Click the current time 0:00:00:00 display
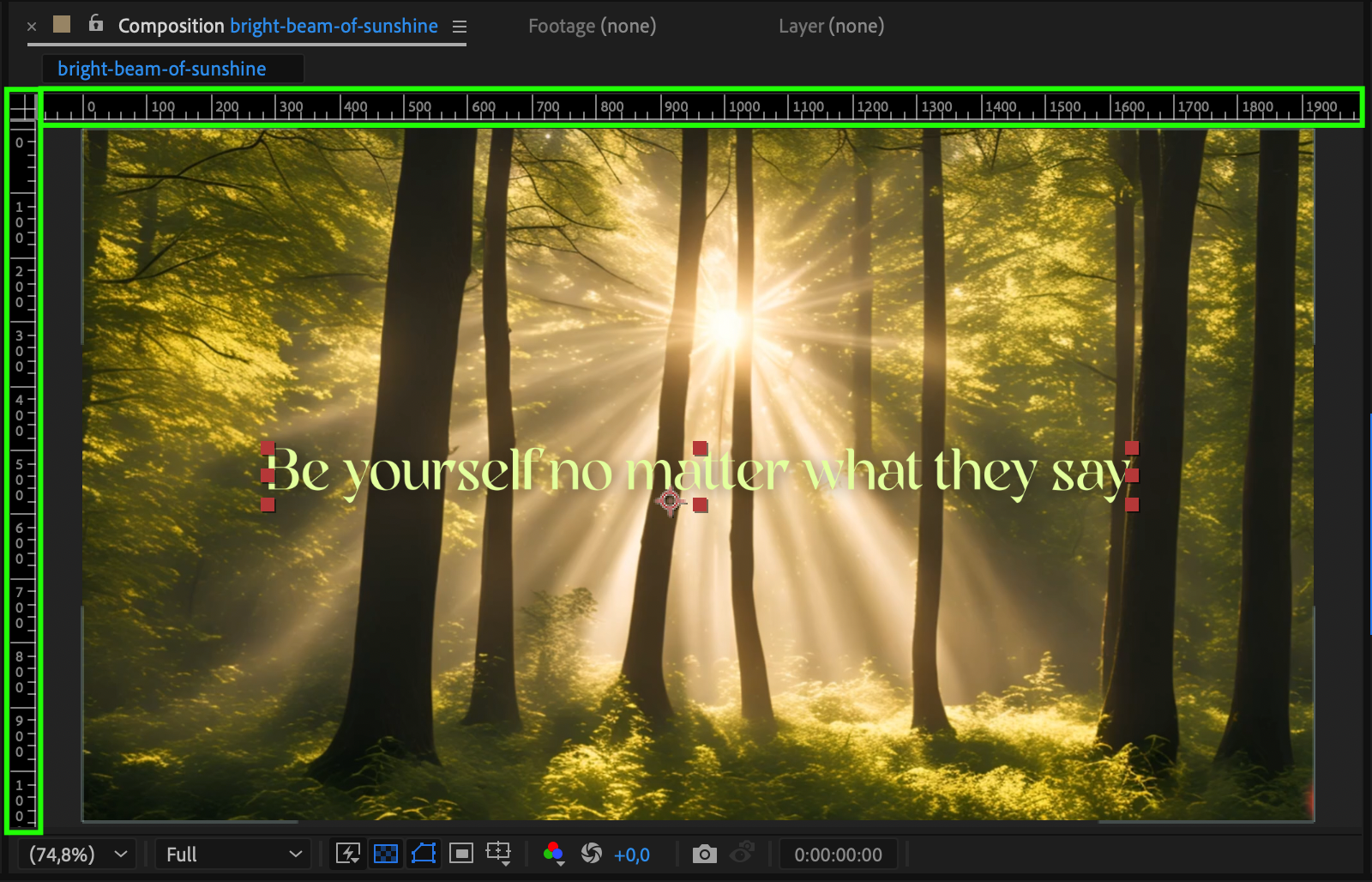This screenshot has width=1372, height=882. pos(838,855)
